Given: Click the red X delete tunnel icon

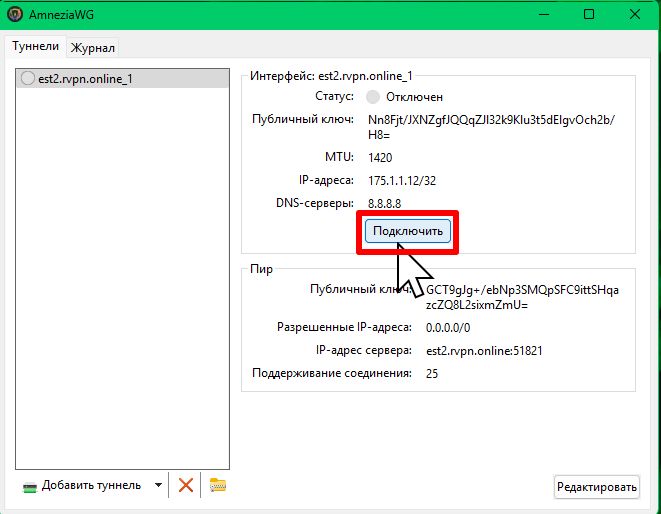Looking at the screenshot, I should coord(185,486).
